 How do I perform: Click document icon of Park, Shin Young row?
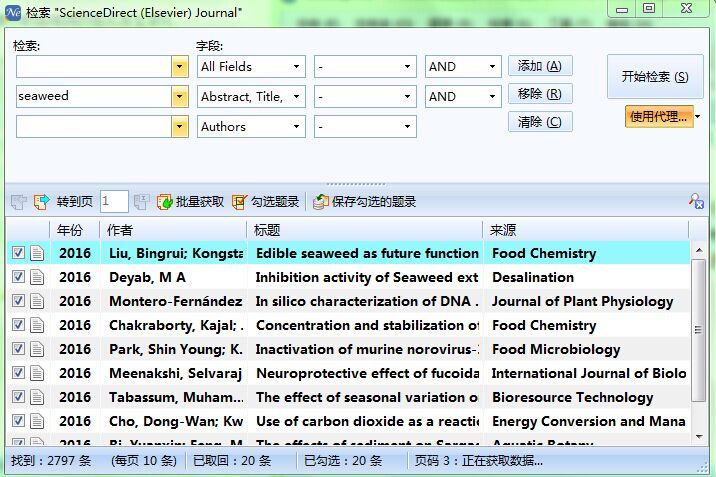pos(37,349)
